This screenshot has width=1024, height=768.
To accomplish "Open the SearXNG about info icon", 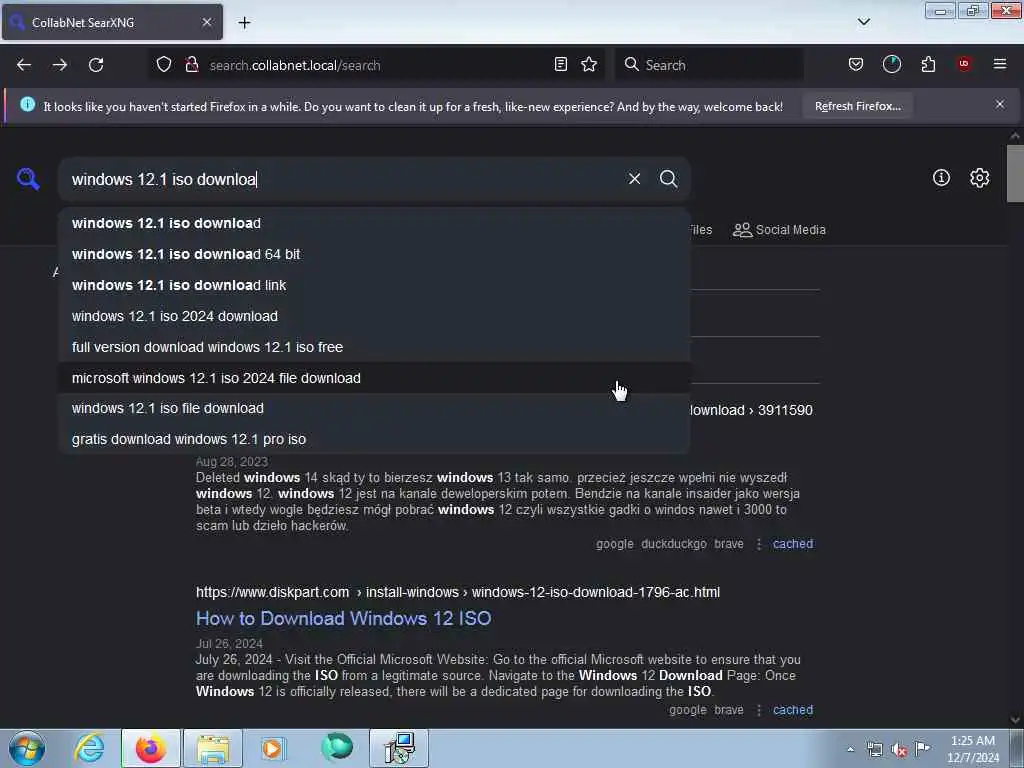I will pos(941,178).
